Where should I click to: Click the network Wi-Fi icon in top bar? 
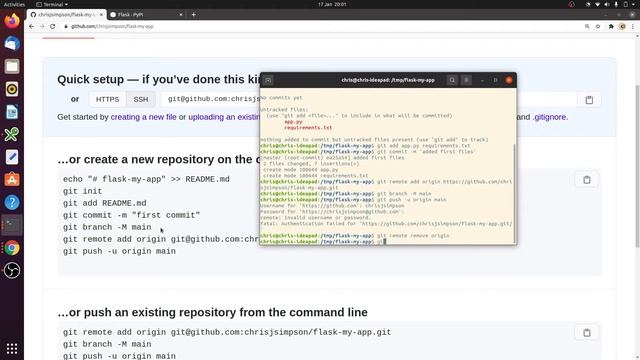[x=597, y=4]
